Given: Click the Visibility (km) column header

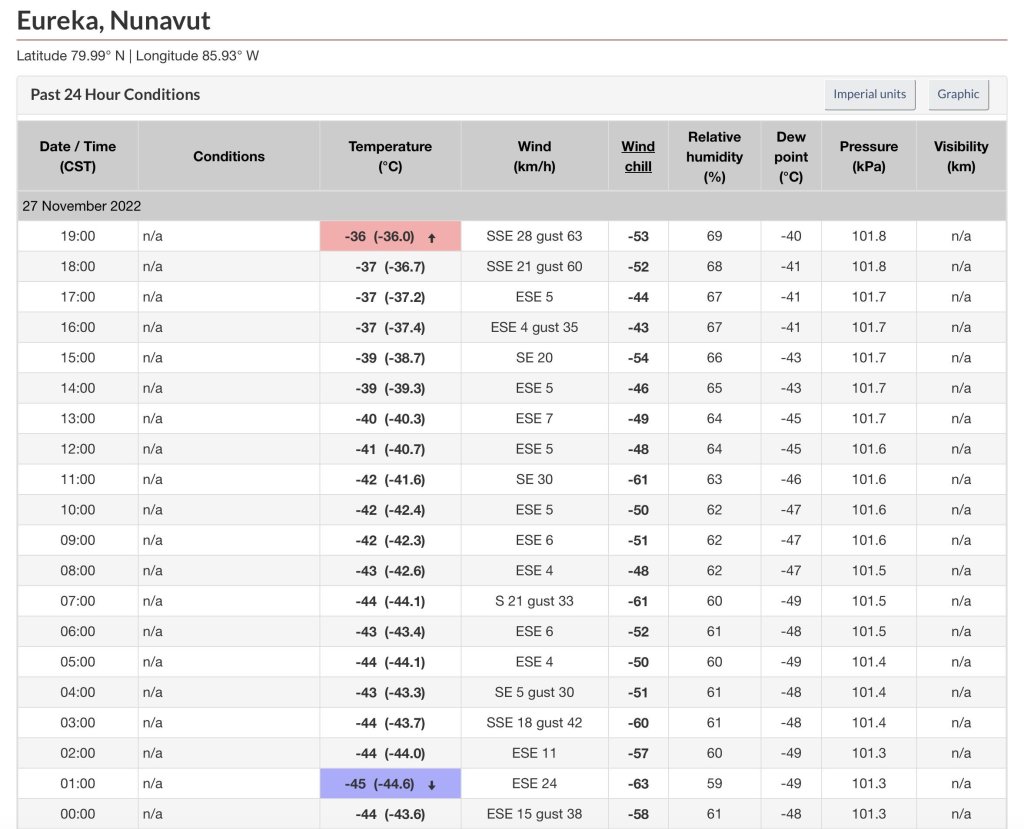Looking at the screenshot, I should [x=960, y=156].
